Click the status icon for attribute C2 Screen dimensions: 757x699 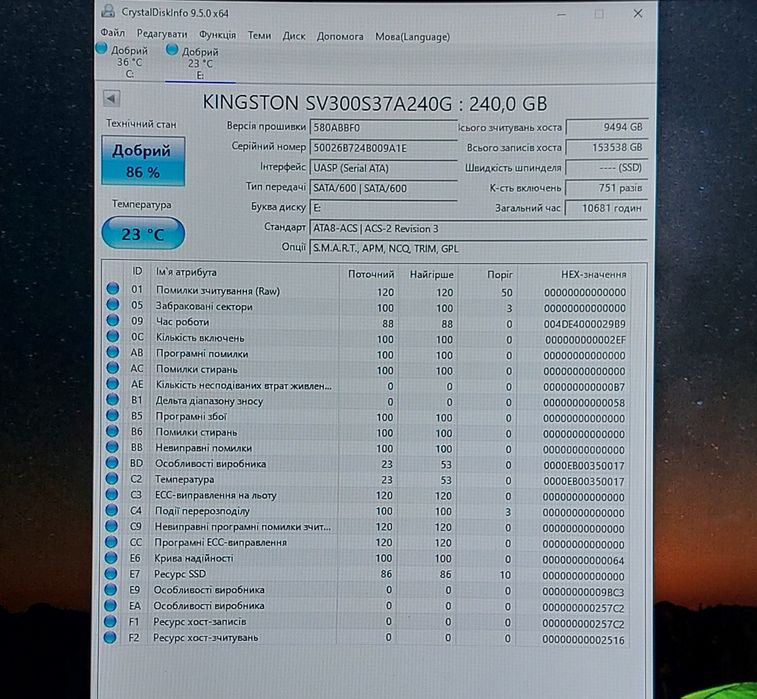(x=112, y=478)
